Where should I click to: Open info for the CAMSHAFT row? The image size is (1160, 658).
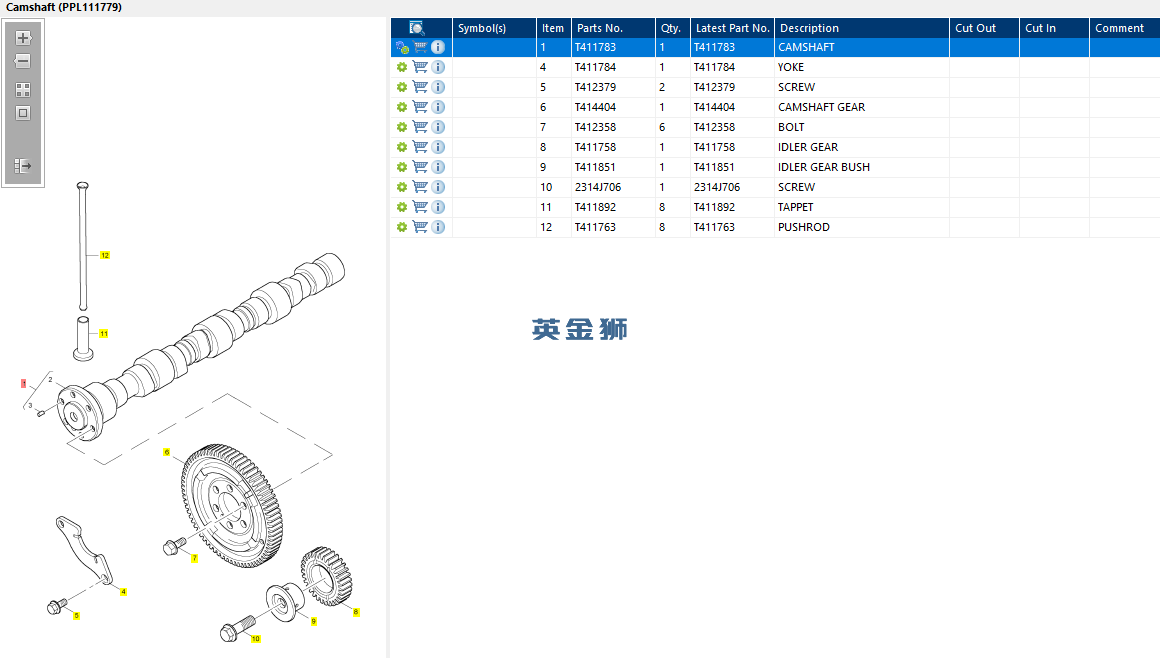point(438,47)
